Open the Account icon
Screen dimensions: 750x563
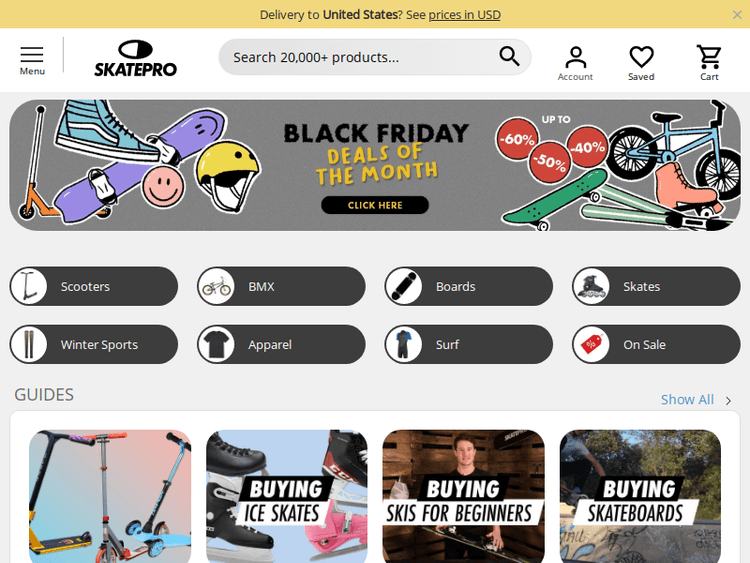[x=575, y=63]
